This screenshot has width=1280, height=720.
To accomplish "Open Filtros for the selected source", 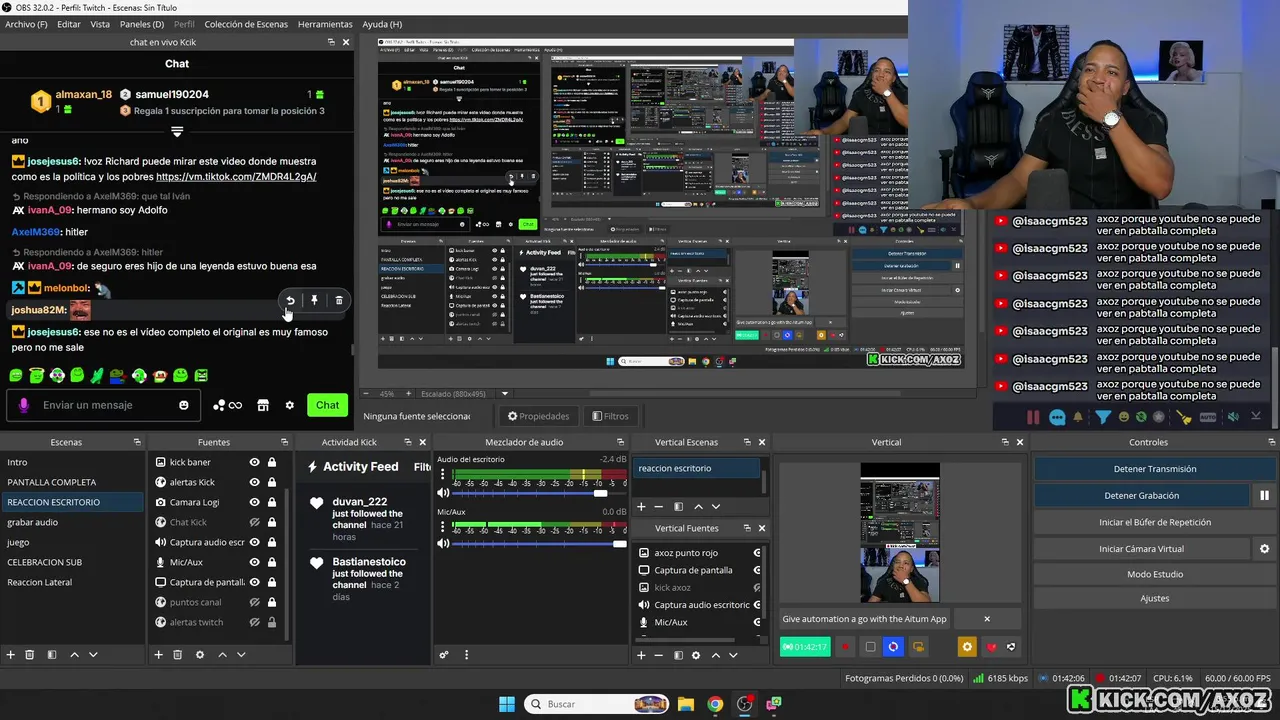I will click(x=610, y=416).
